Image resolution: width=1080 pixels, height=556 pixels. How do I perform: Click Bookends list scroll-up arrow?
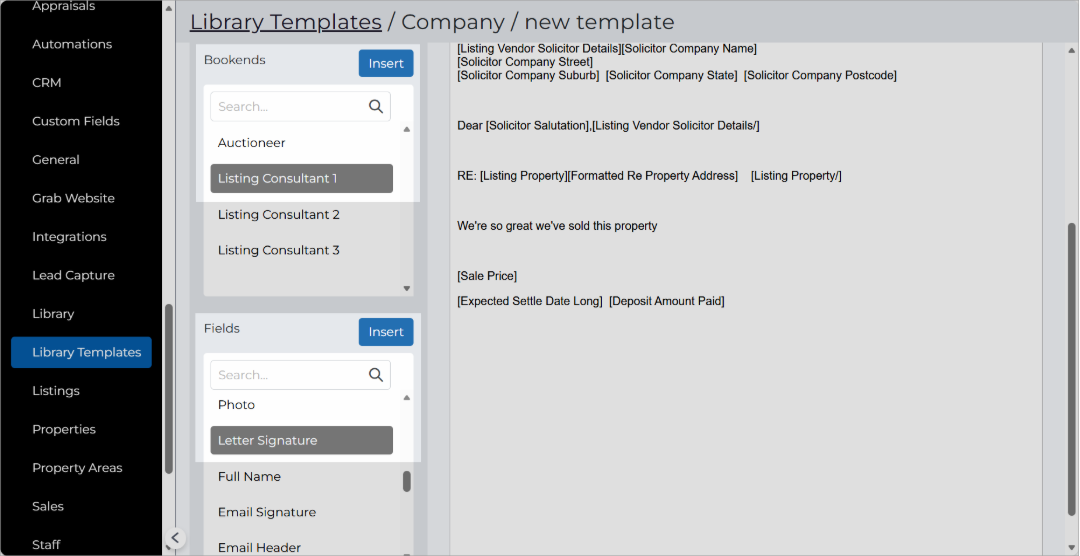406,130
